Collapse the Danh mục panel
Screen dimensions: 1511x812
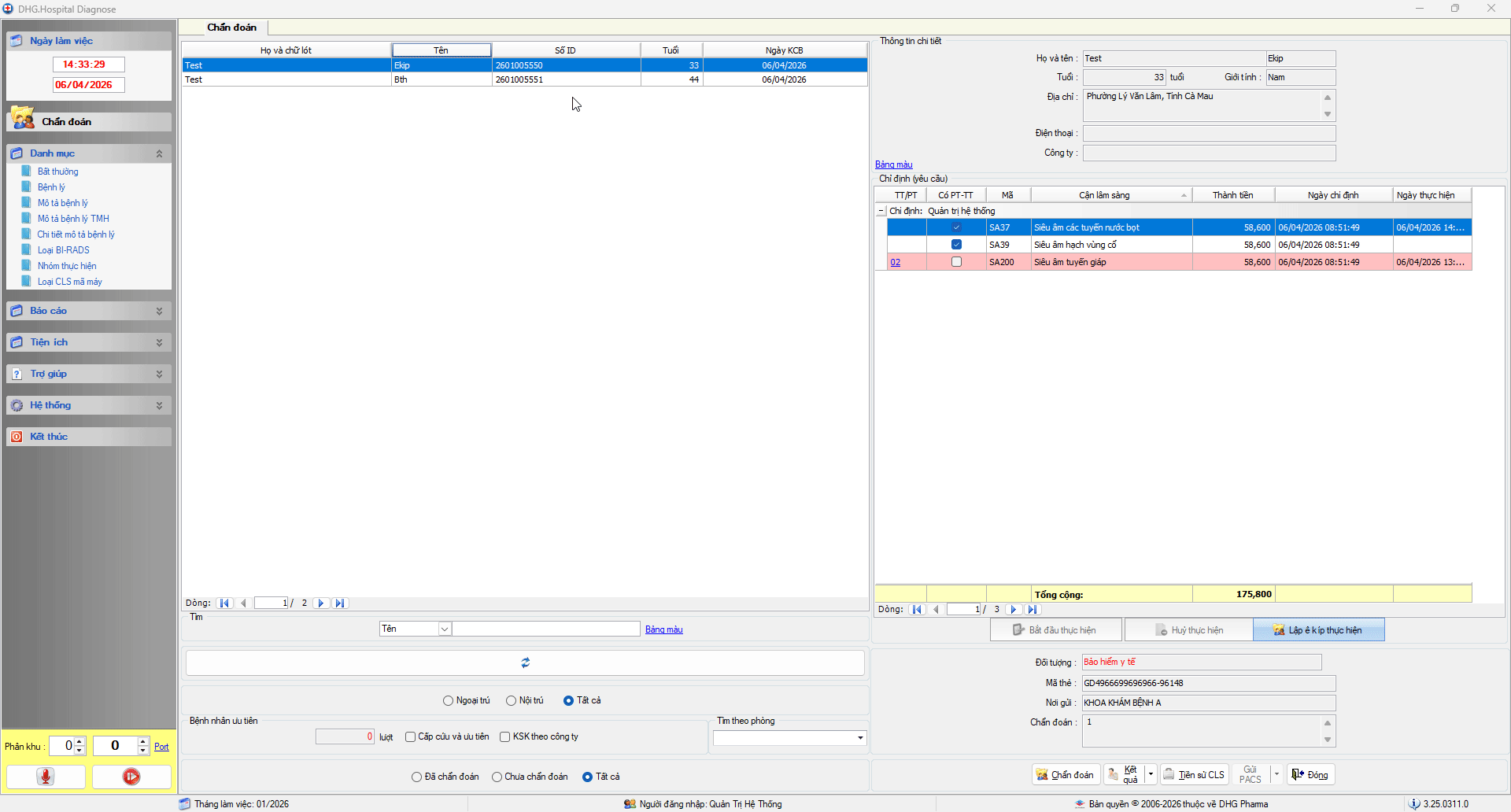coord(159,153)
